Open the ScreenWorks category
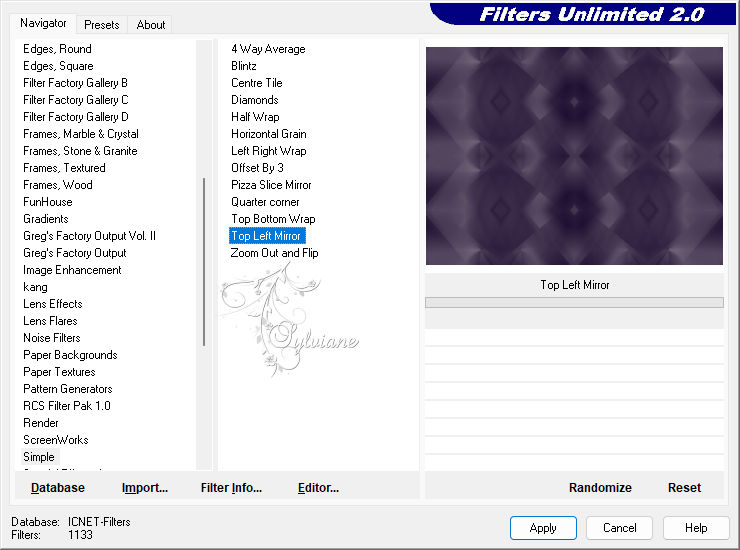The width and height of the screenshot is (740, 550). pyautogui.click(x=56, y=440)
